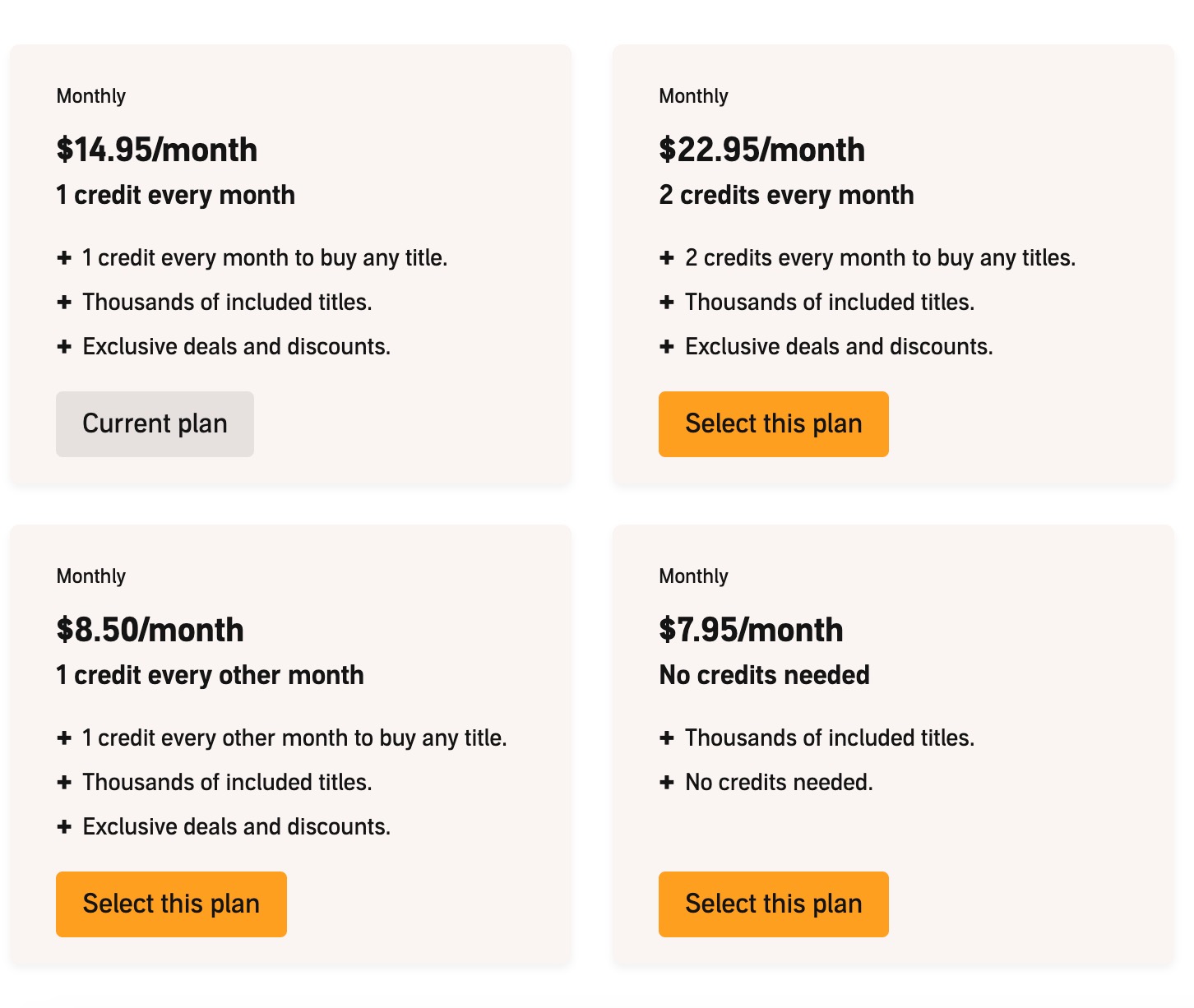Click the bold "1 credit every other month" subheading
This screenshot has width=1194, height=1008.
pyautogui.click(x=210, y=675)
